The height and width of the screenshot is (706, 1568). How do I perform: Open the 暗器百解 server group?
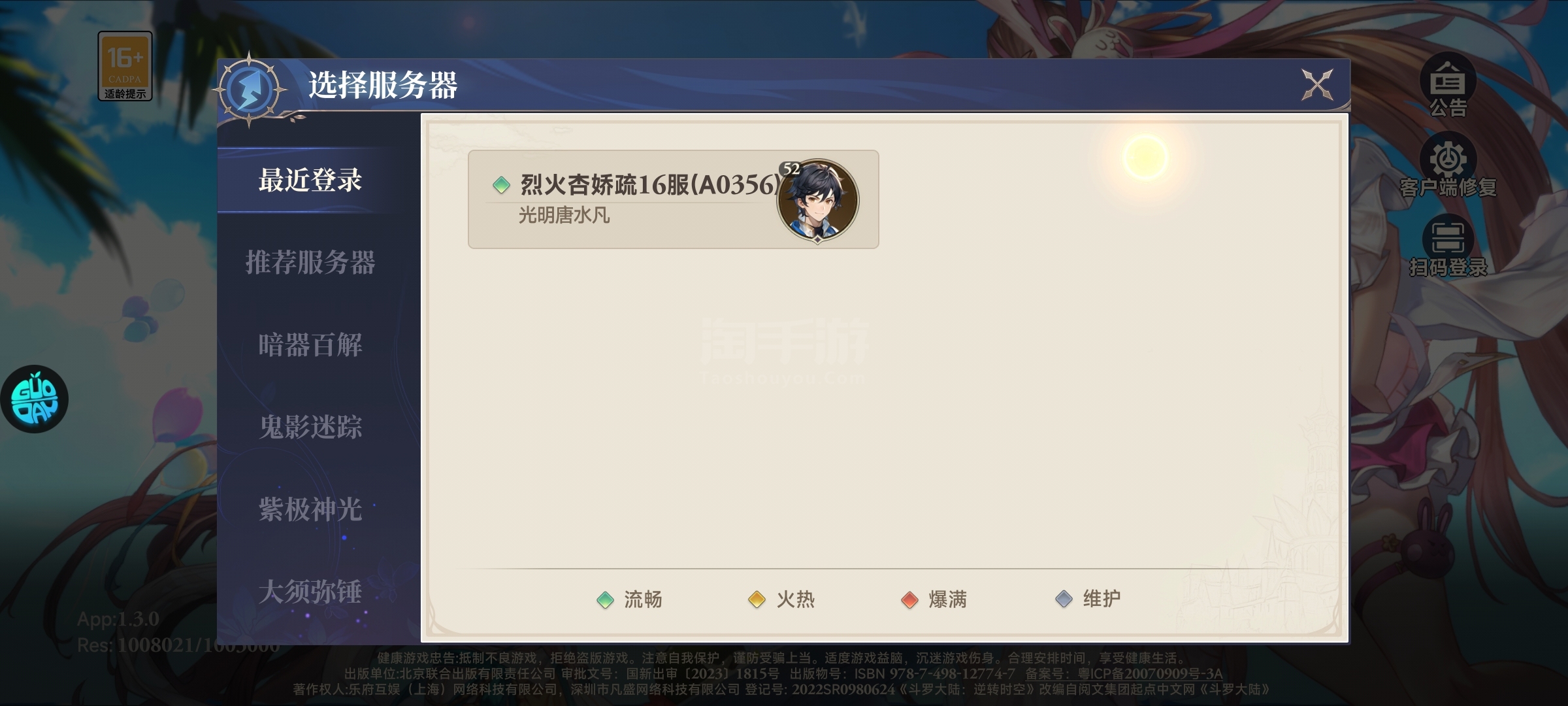point(310,345)
